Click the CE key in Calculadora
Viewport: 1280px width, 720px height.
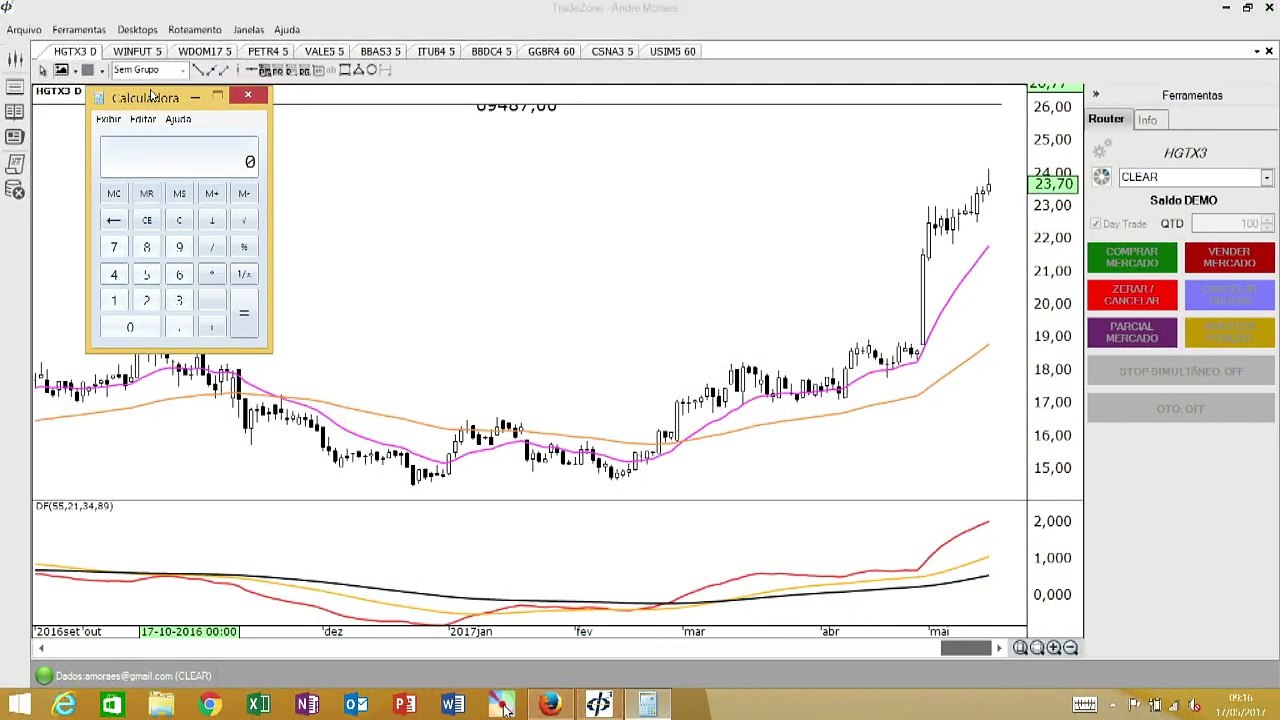coord(147,221)
